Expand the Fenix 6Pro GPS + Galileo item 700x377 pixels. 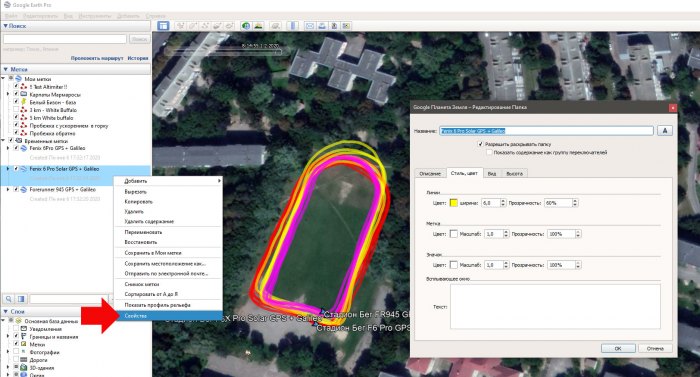[x=8, y=148]
